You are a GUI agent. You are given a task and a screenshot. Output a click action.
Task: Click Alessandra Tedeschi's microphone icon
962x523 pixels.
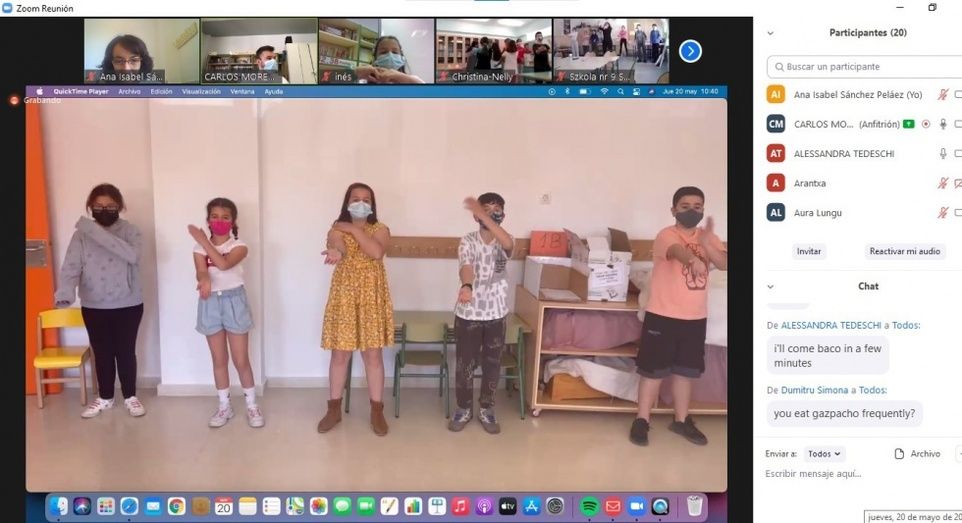point(942,154)
